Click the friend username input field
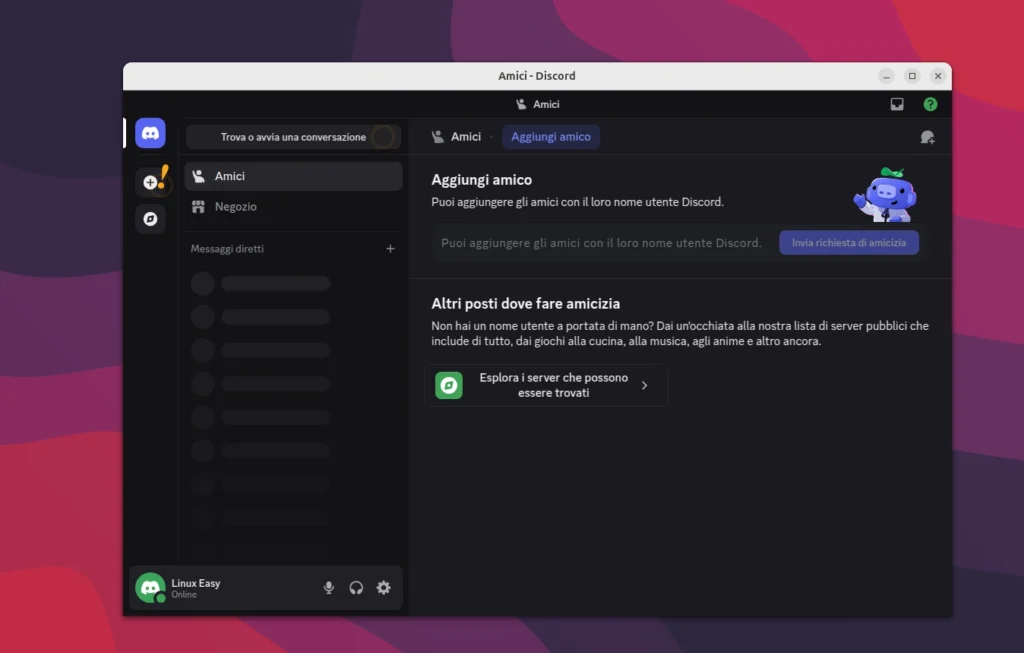The width and height of the screenshot is (1024, 653). [x=600, y=242]
